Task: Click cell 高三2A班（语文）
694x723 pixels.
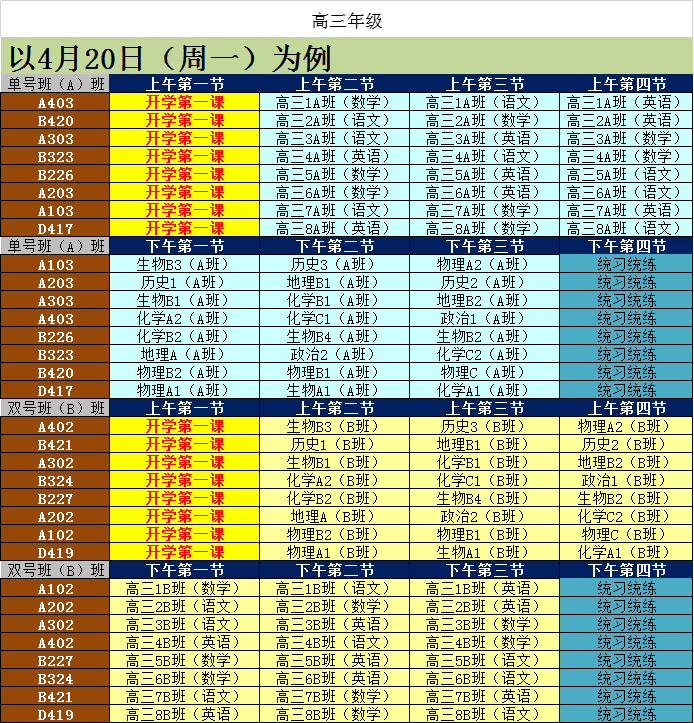Action: [x=335, y=120]
